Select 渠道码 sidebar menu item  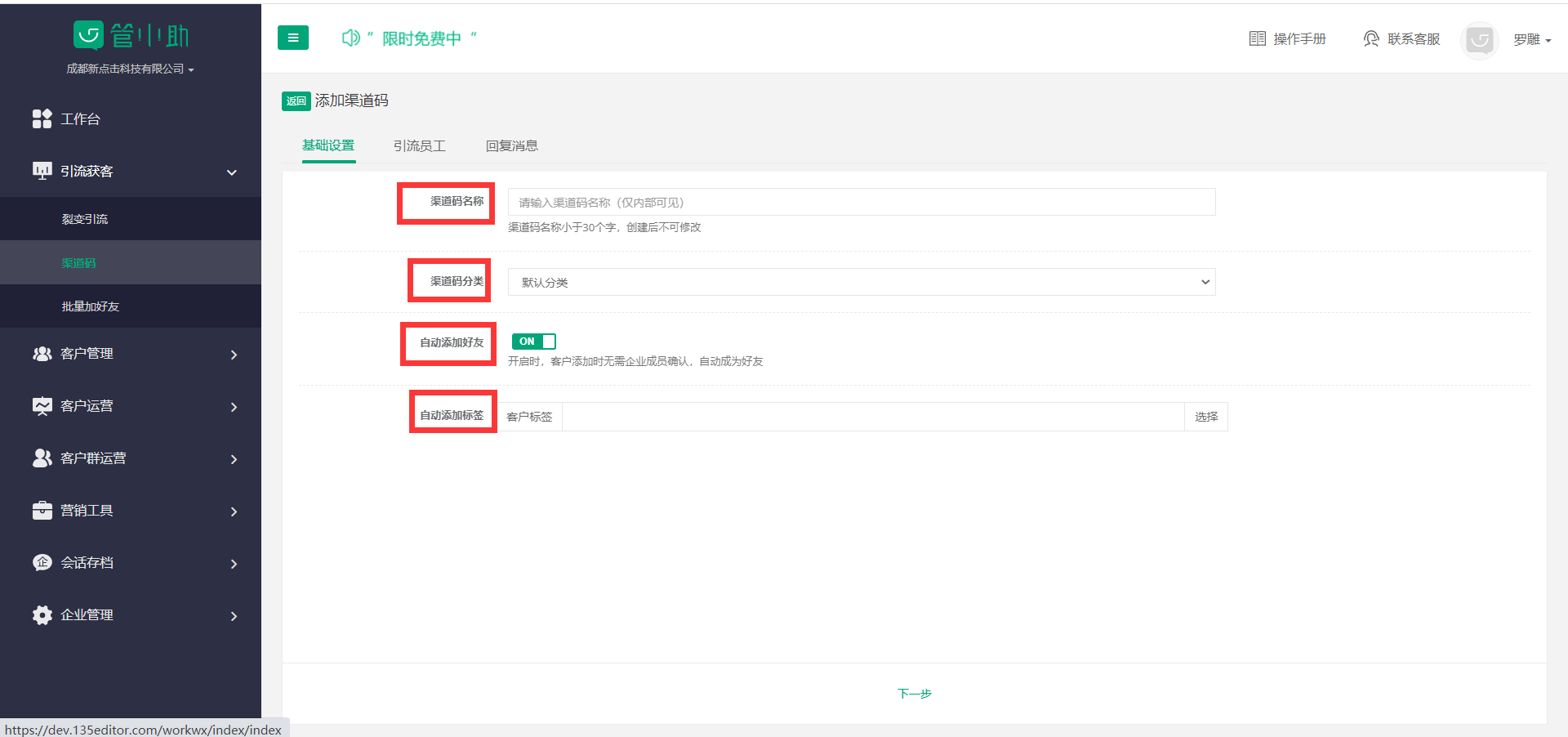click(x=131, y=262)
